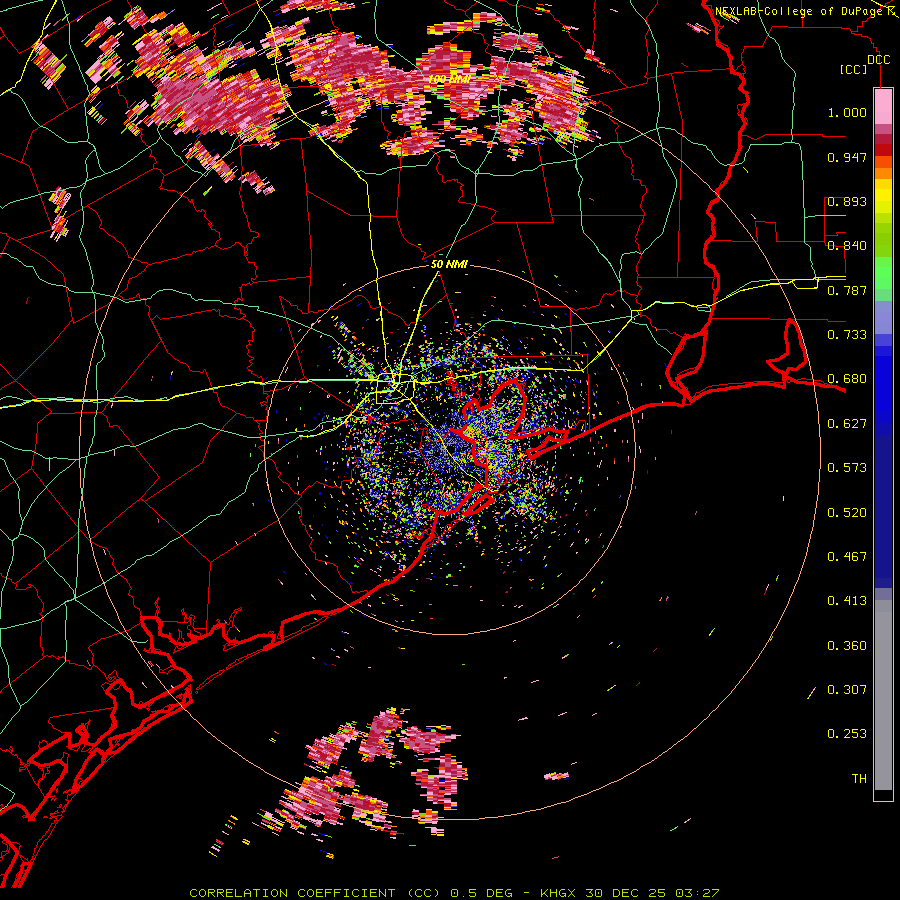Select the 0.947 scale value
Image resolution: width=900 pixels, height=900 pixels.
coord(847,157)
